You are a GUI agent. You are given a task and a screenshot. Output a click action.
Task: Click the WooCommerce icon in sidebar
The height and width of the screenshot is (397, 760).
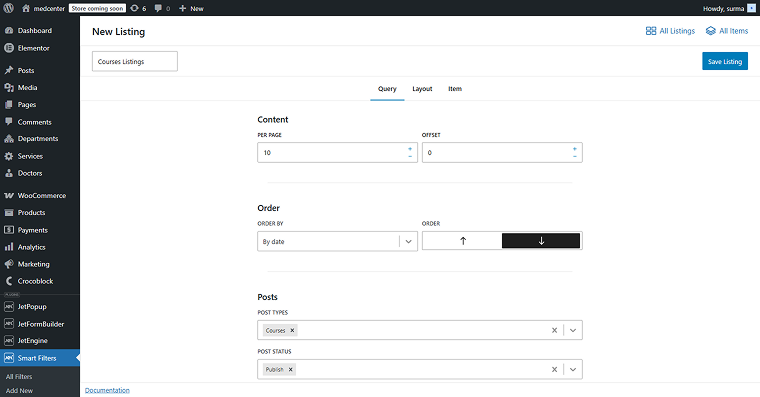tap(9, 195)
